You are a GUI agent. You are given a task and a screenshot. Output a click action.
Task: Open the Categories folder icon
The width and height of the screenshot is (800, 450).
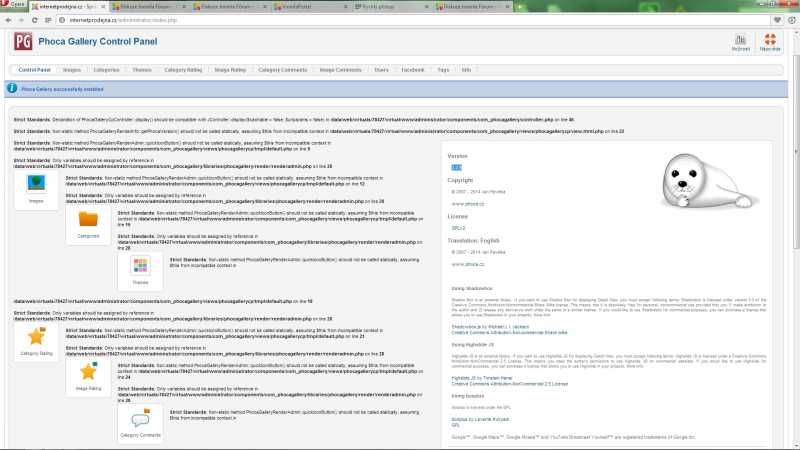88,220
